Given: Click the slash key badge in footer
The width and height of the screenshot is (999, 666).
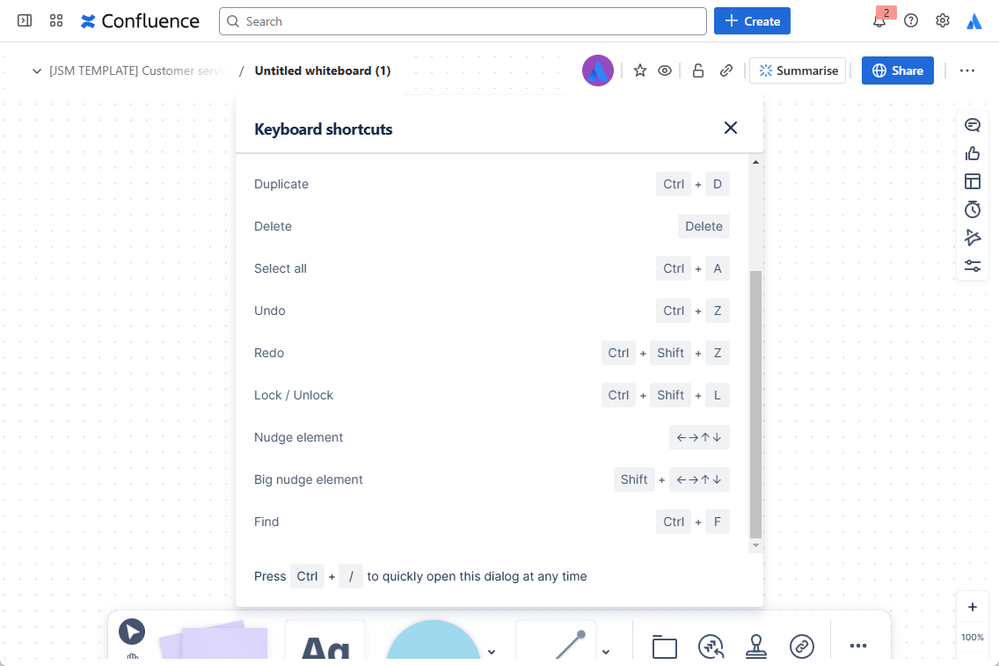Looking at the screenshot, I should [350, 576].
